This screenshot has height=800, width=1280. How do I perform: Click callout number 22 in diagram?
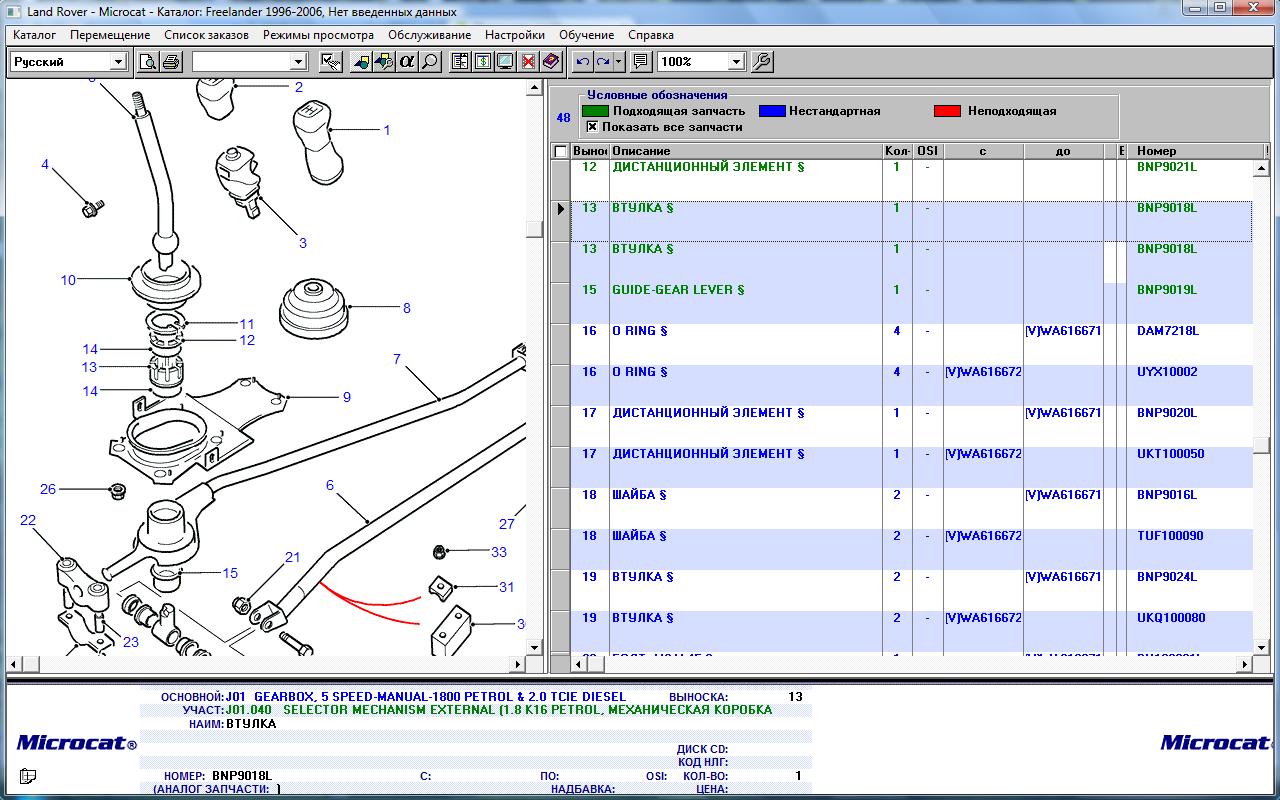(28, 520)
